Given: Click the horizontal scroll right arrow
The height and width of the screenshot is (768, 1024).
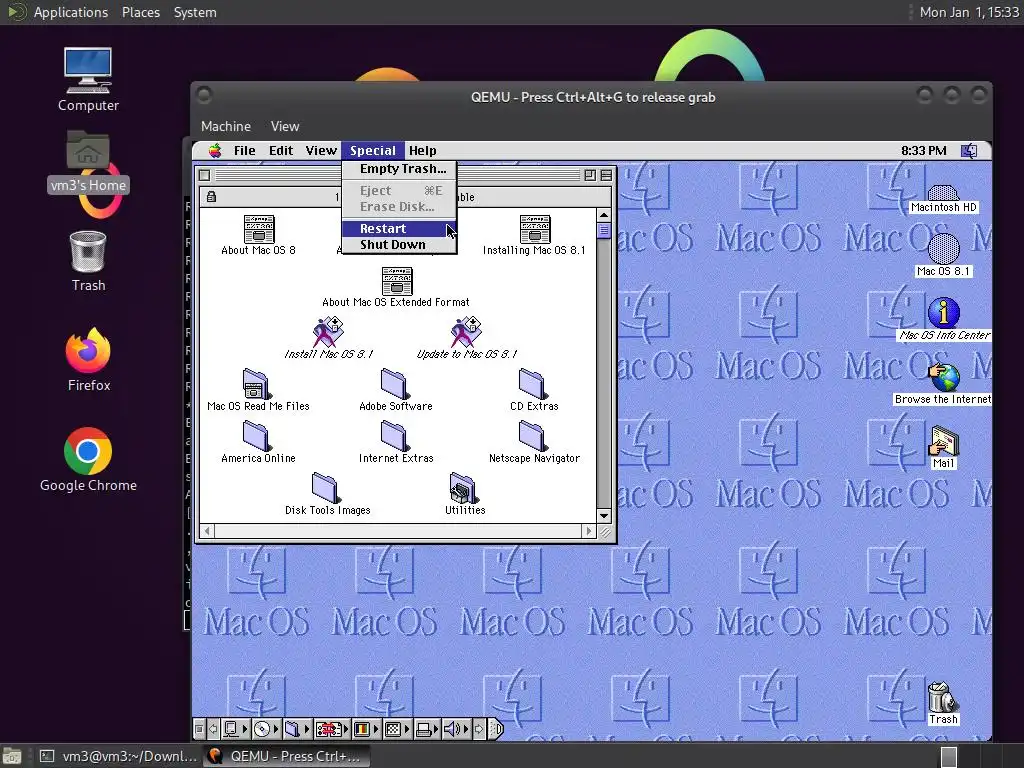Looking at the screenshot, I should point(589,531).
